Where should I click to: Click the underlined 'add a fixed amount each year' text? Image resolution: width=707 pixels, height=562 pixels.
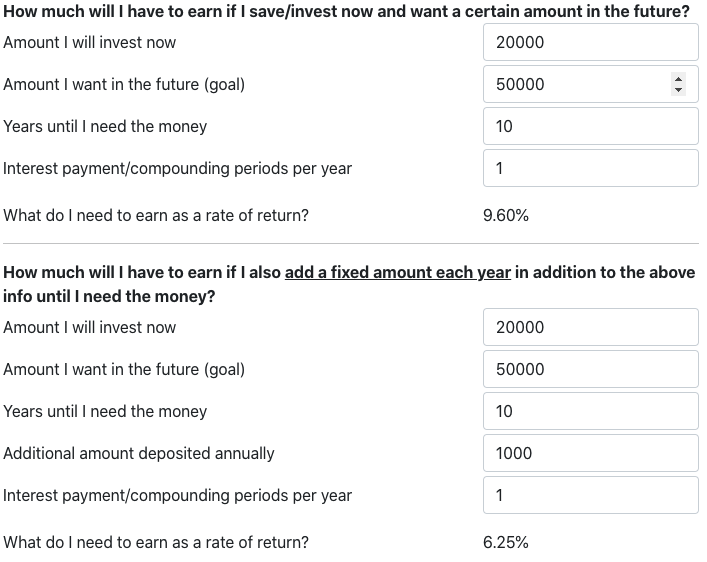tap(398, 272)
